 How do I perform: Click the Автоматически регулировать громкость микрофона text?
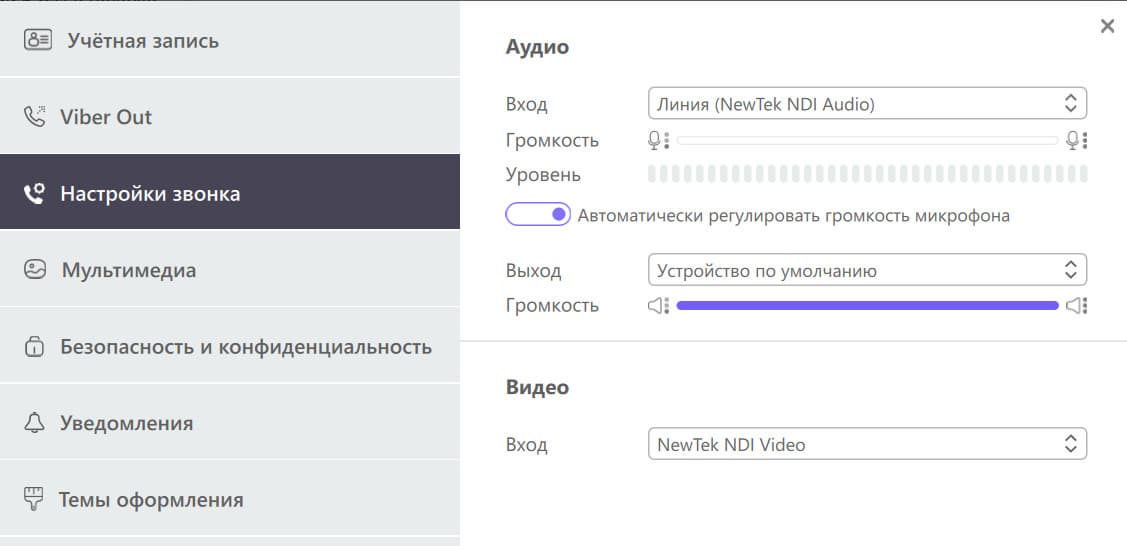click(794, 216)
